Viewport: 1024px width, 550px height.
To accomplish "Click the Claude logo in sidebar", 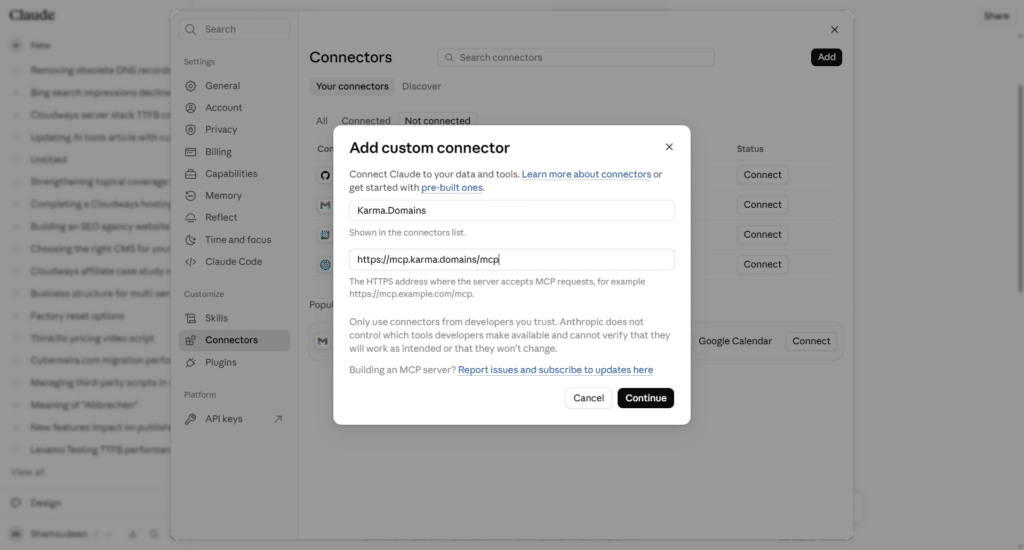I will (31, 15).
